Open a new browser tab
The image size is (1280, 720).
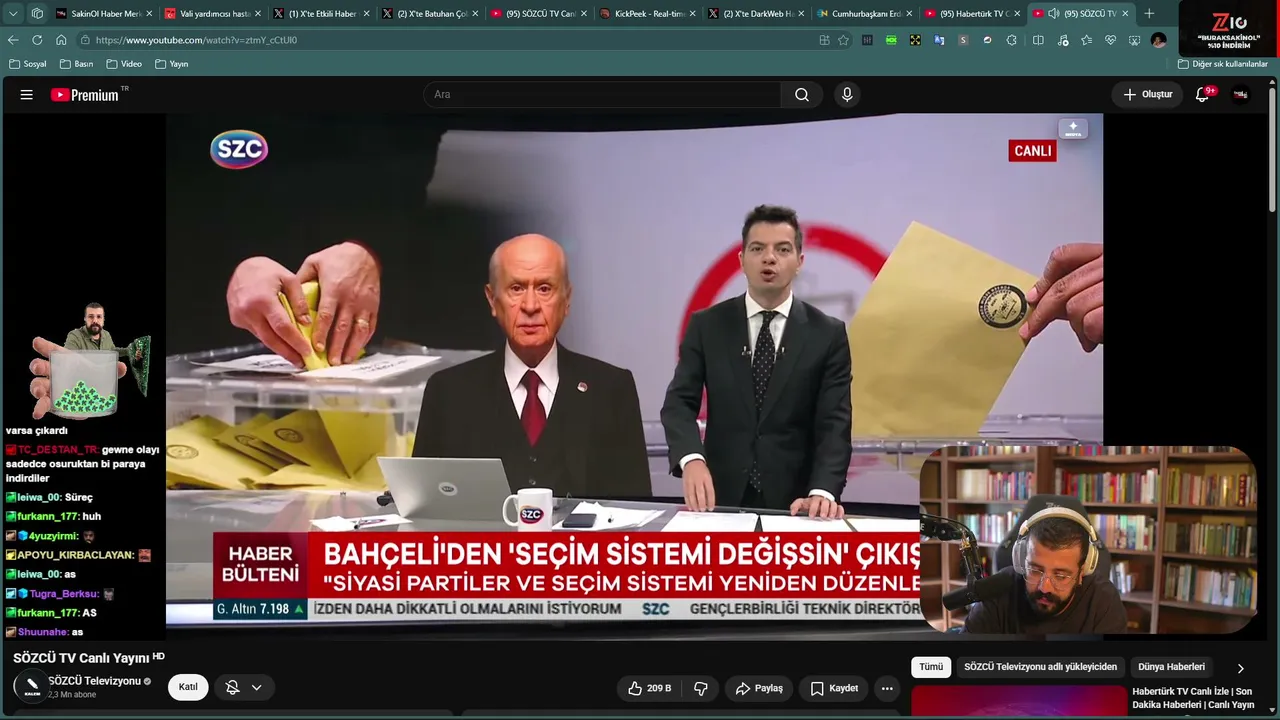(x=1149, y=14)
